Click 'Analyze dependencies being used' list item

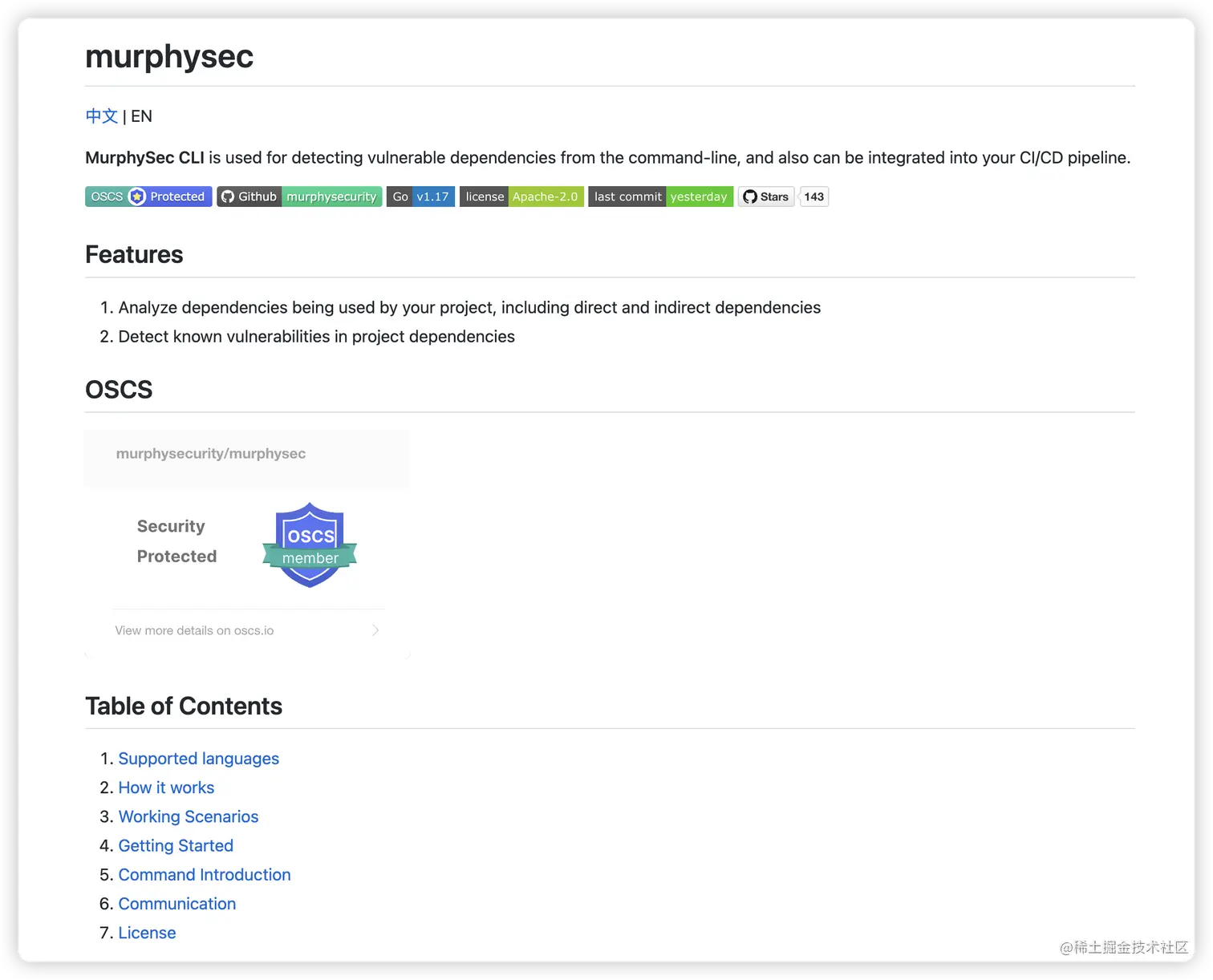click(x=469, y=308)
